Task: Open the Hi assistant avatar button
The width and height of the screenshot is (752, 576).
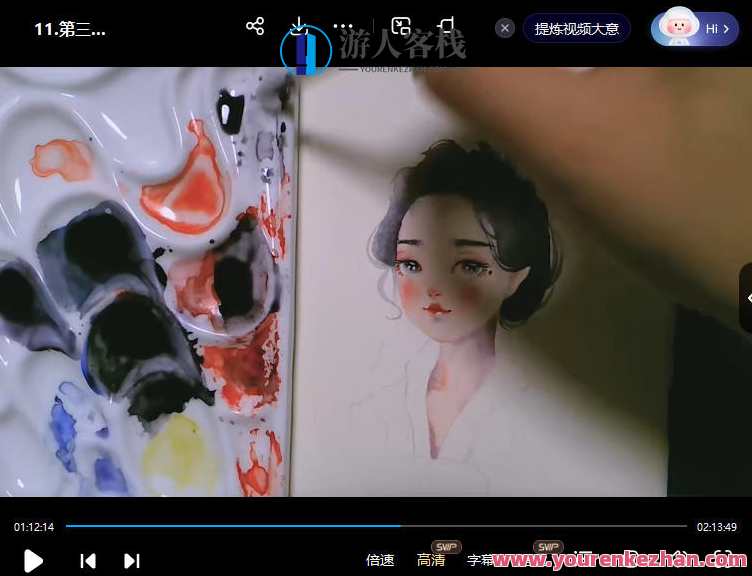Action: tap(695, 28)
